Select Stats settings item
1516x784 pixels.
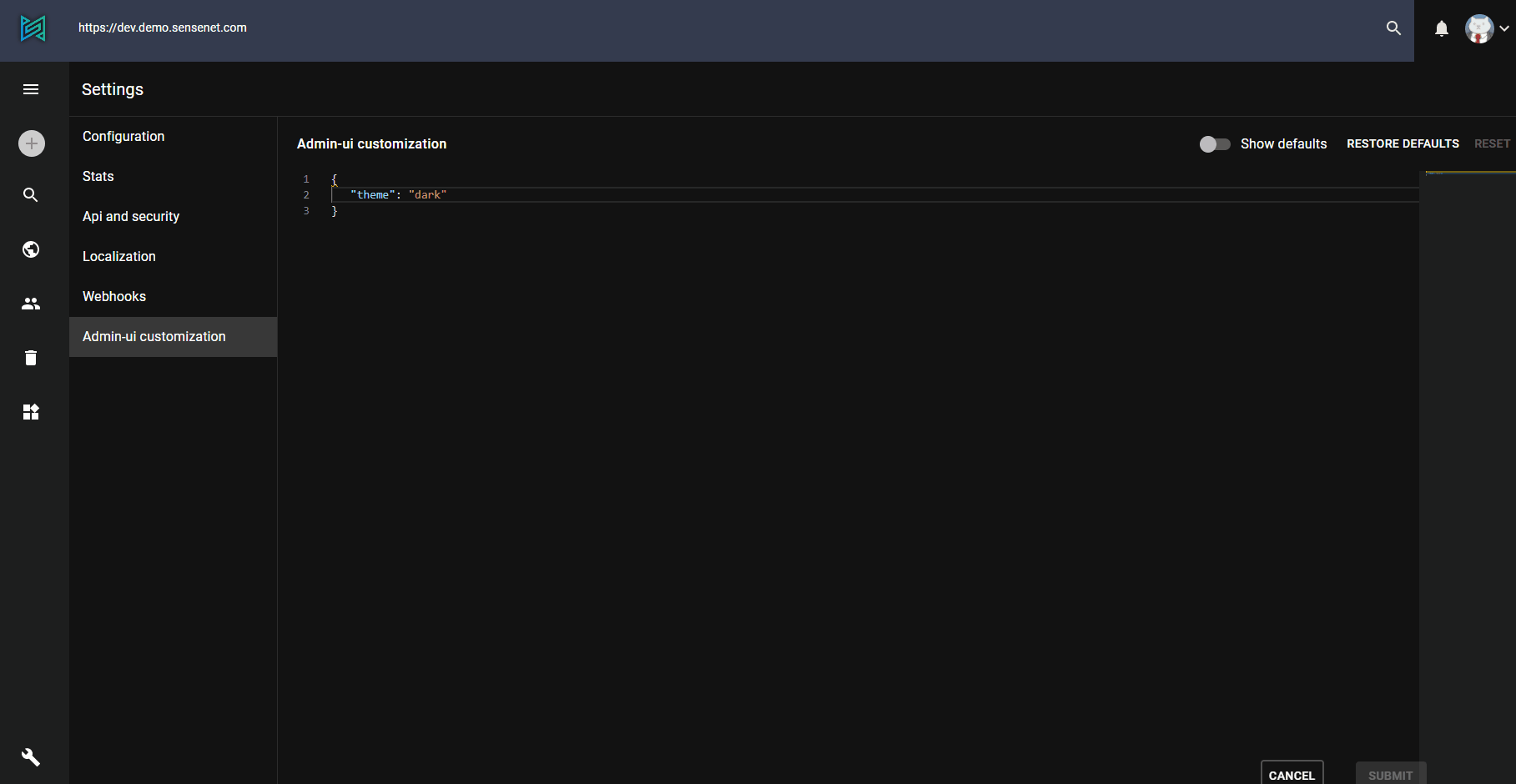[173, 177]
